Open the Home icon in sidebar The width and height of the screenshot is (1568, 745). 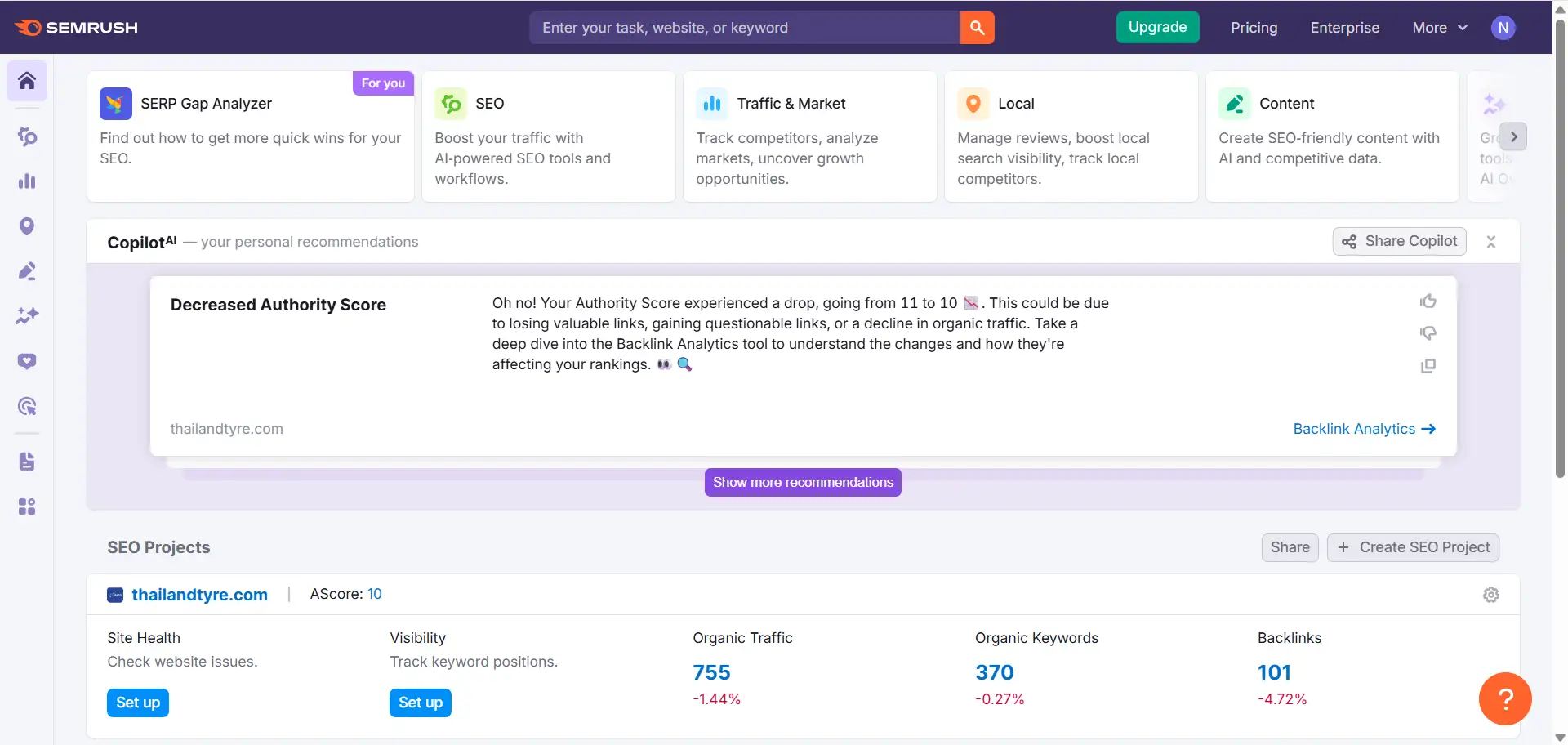[27, 81]
